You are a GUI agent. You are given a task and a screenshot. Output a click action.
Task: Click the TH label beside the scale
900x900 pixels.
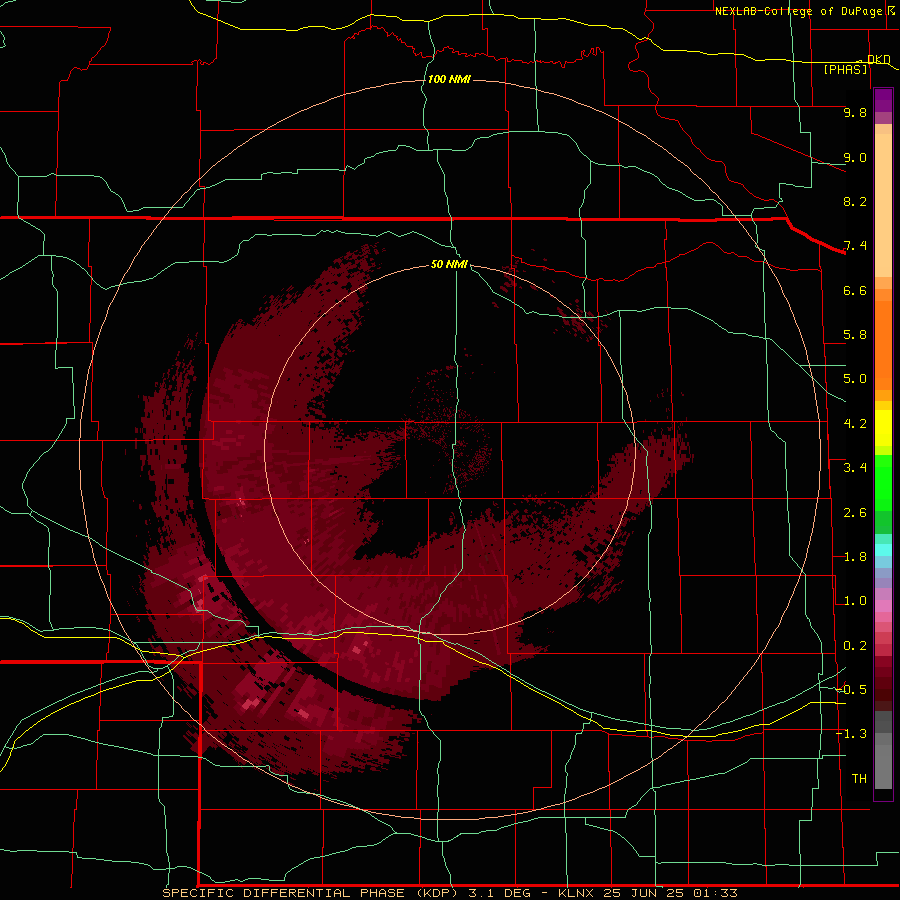coord(859,779)
